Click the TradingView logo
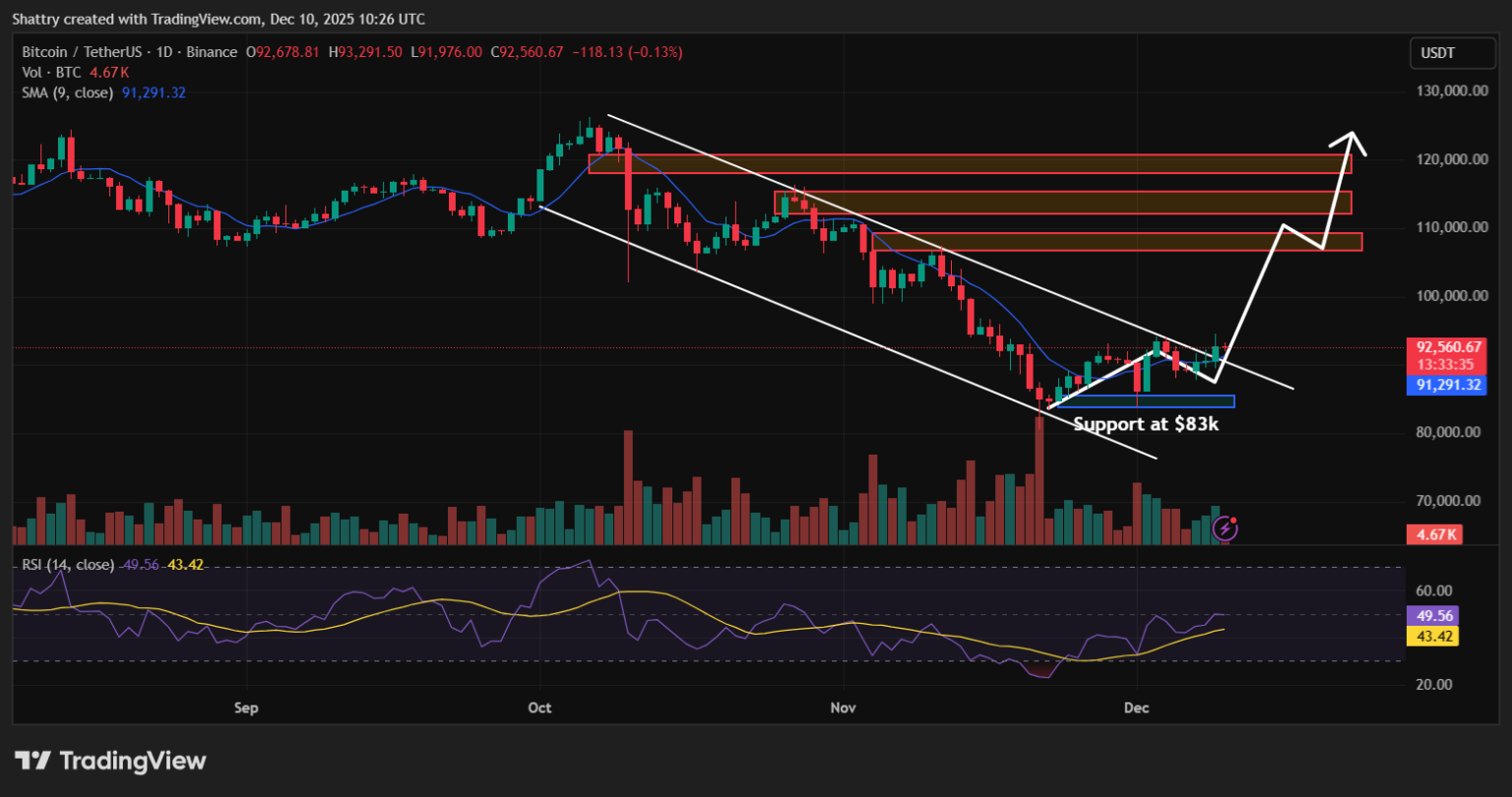This screenshot has height=797, width=1512. tap(110, 761)
